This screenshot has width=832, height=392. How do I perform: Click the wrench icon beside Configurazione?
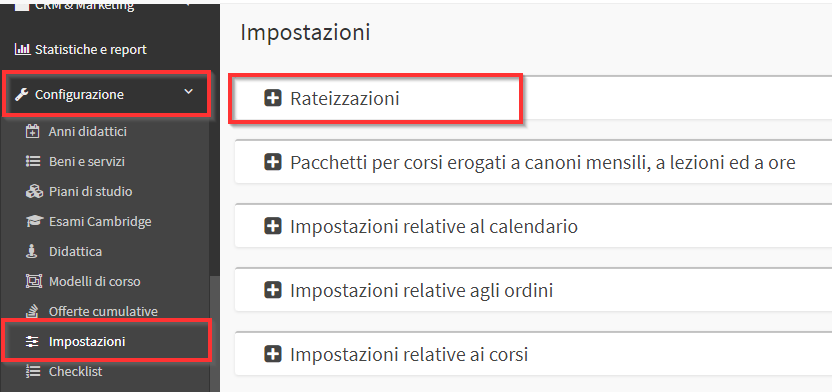(x=21, y=95)
